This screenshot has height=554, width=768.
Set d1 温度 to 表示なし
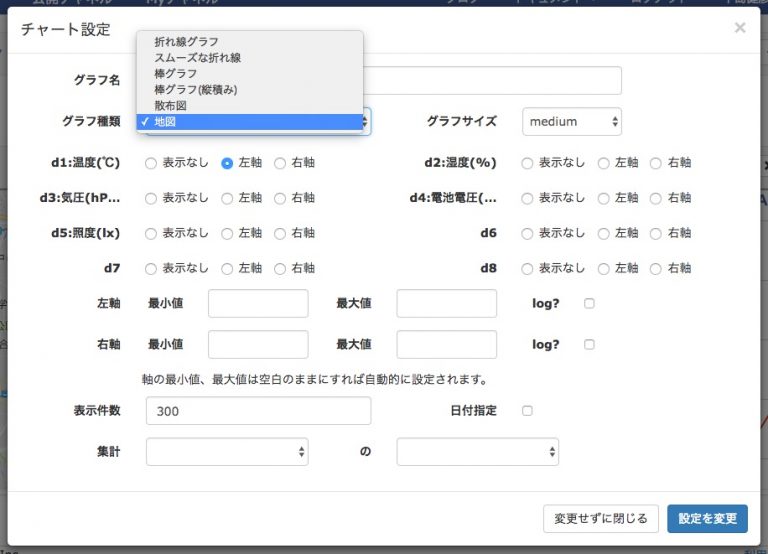pyautogui.click(x=152, y=163)
